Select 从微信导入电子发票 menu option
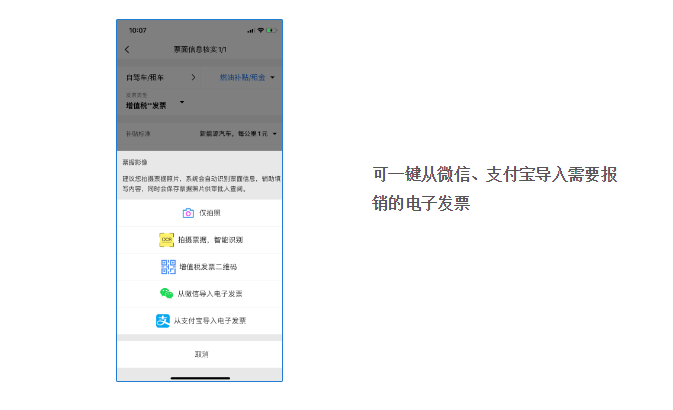The width and height of the screenshot is (673, 410). pos(210,294)
